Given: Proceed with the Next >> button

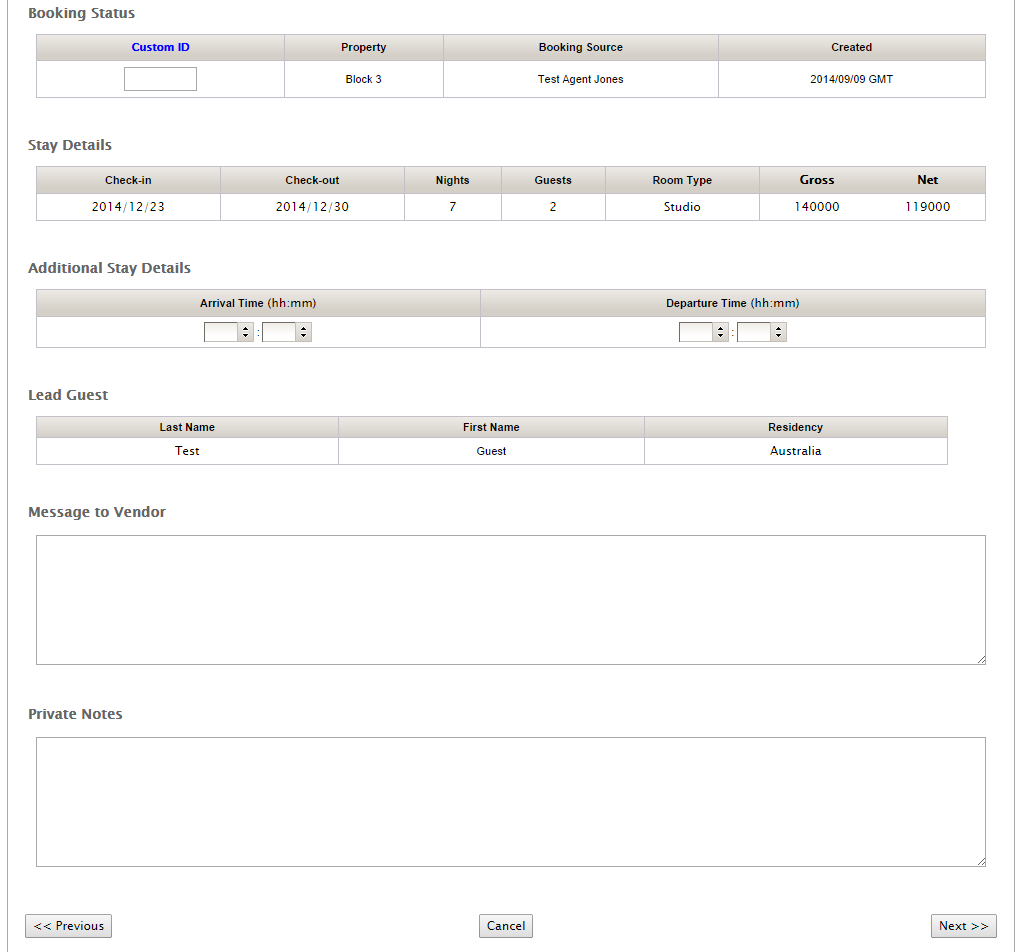Looking at the screenshot, I should click(963, 926).
